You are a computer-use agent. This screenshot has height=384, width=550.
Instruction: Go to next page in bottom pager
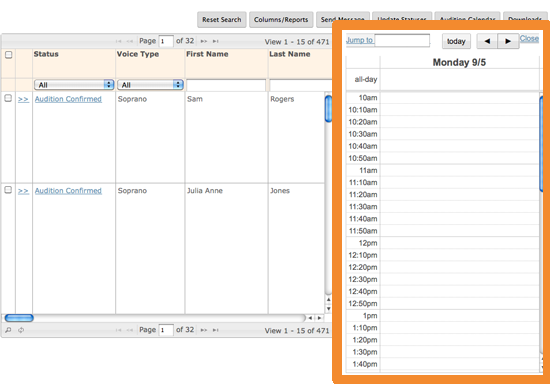[x=204, y=330]
